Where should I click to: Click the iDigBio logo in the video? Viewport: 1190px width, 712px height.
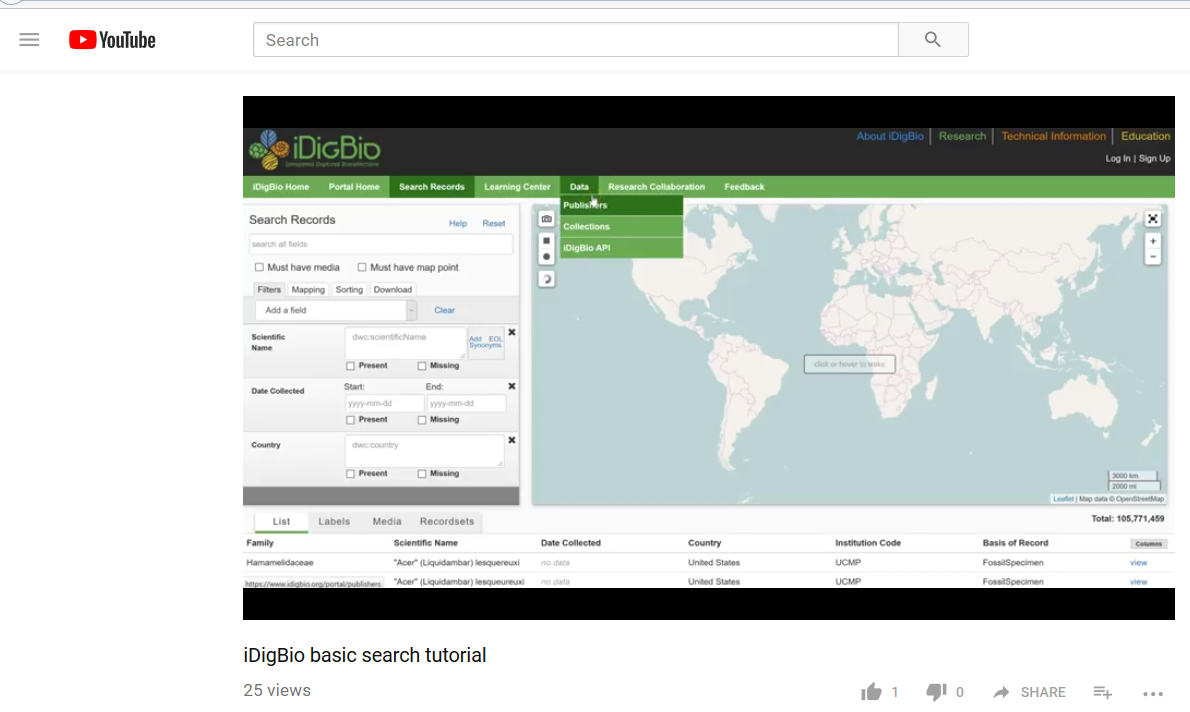[x=315, y=149]
